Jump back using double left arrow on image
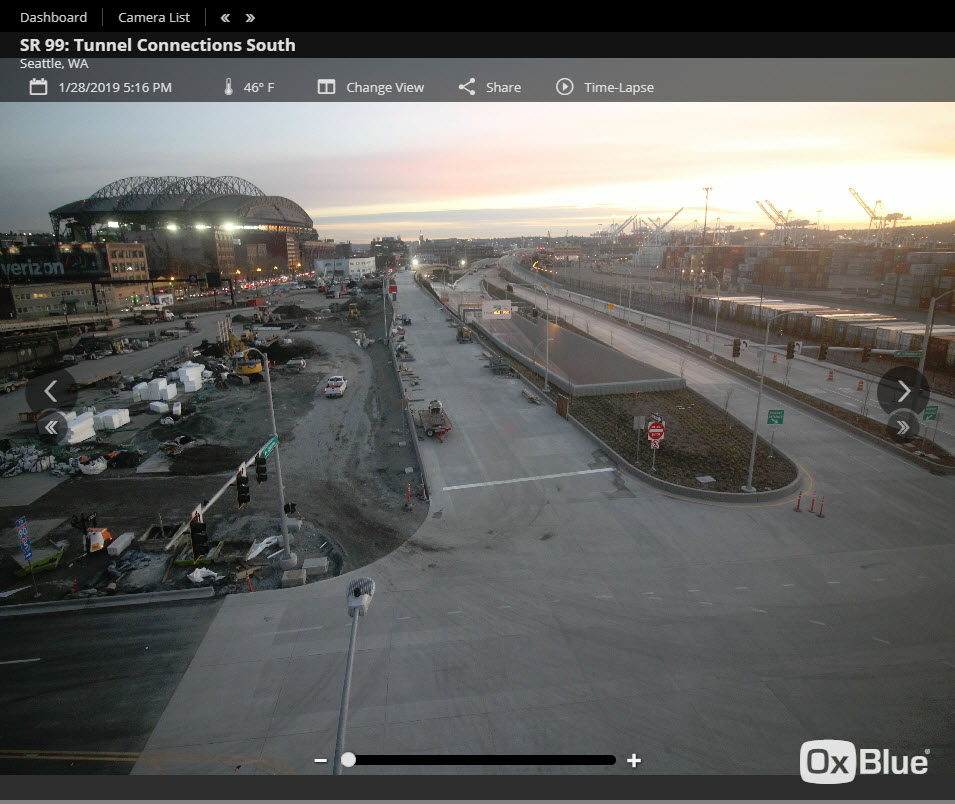The image size is (955, 804). 51,428
